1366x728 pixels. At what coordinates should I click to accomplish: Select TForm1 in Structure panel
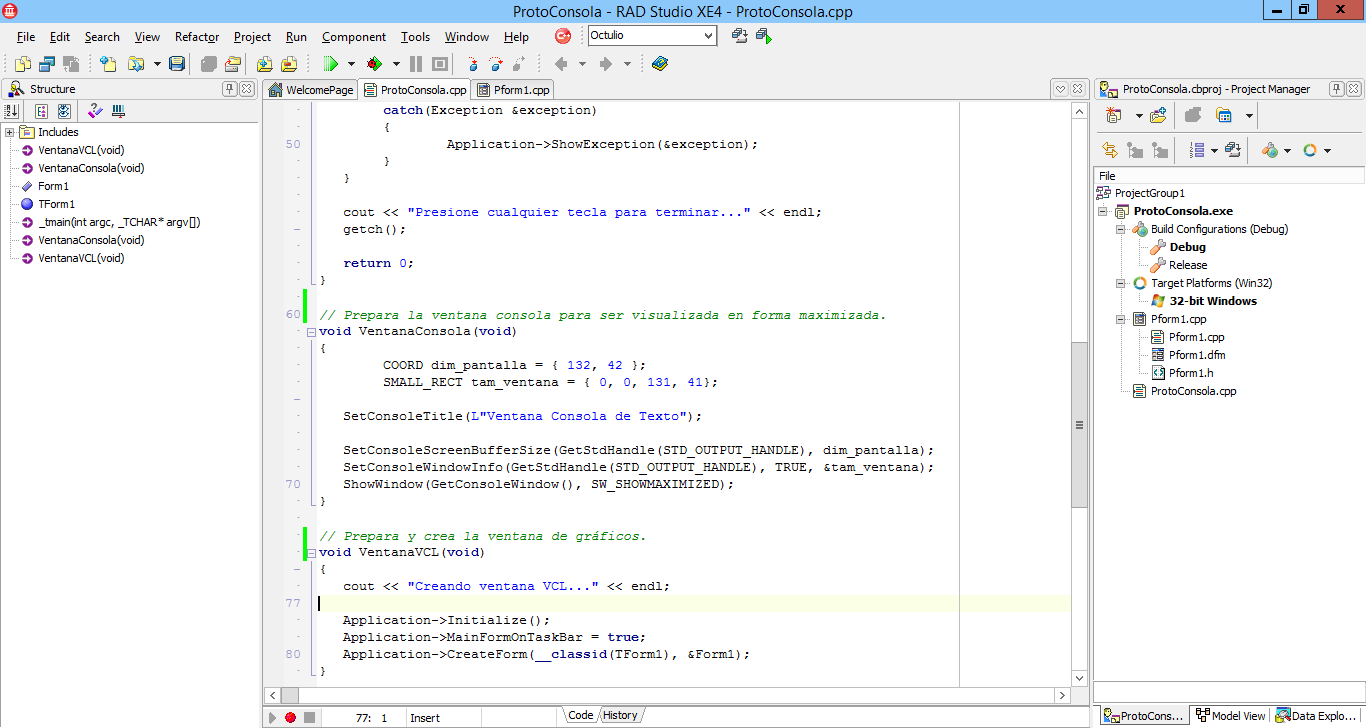[56, 204]
